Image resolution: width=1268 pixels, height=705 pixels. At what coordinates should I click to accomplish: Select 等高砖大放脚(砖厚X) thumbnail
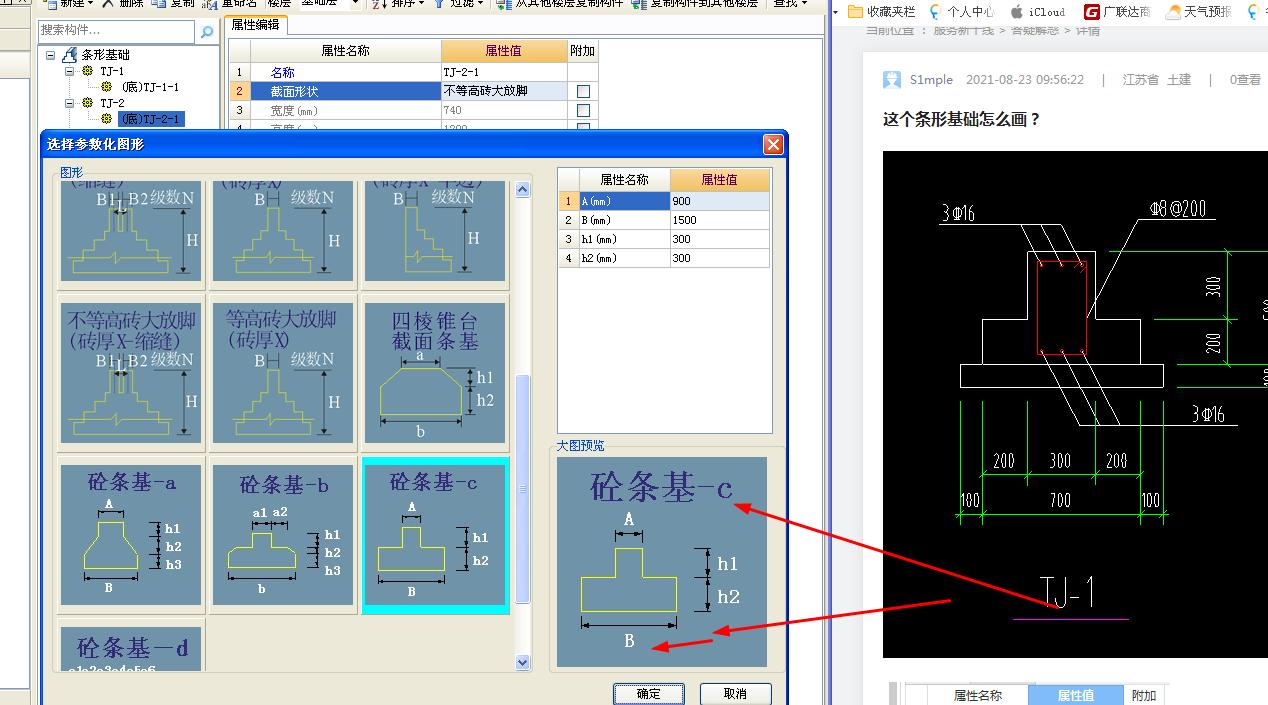[x=284, y=372]
